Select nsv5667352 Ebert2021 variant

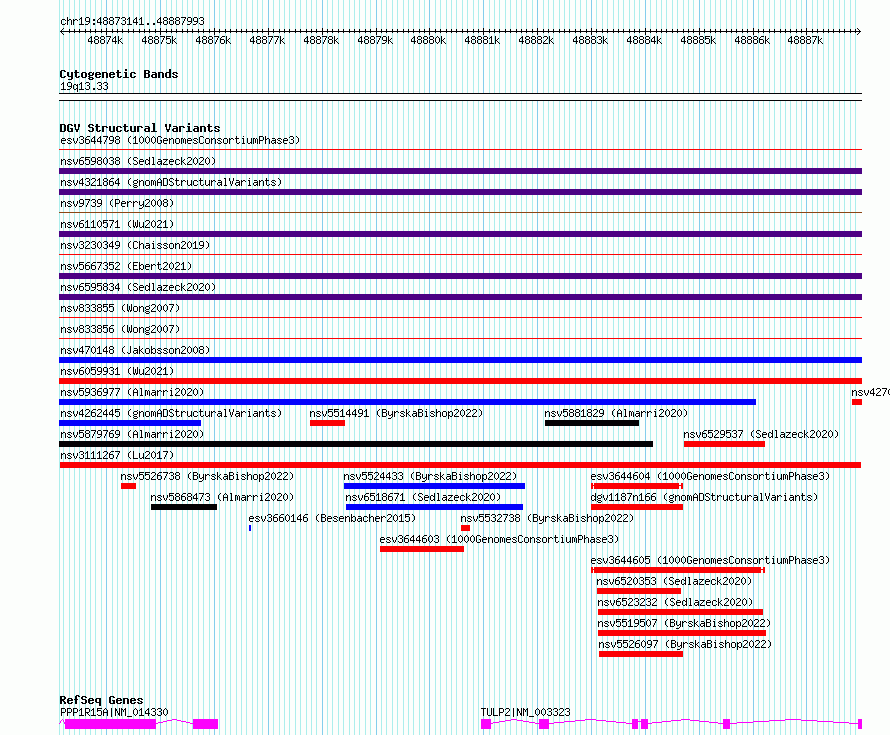pos(126,266)
